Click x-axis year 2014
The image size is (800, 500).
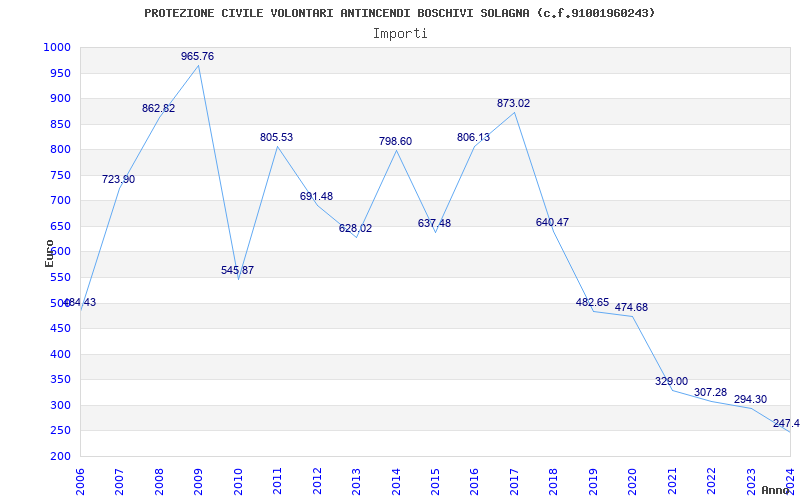click(396, 480)
